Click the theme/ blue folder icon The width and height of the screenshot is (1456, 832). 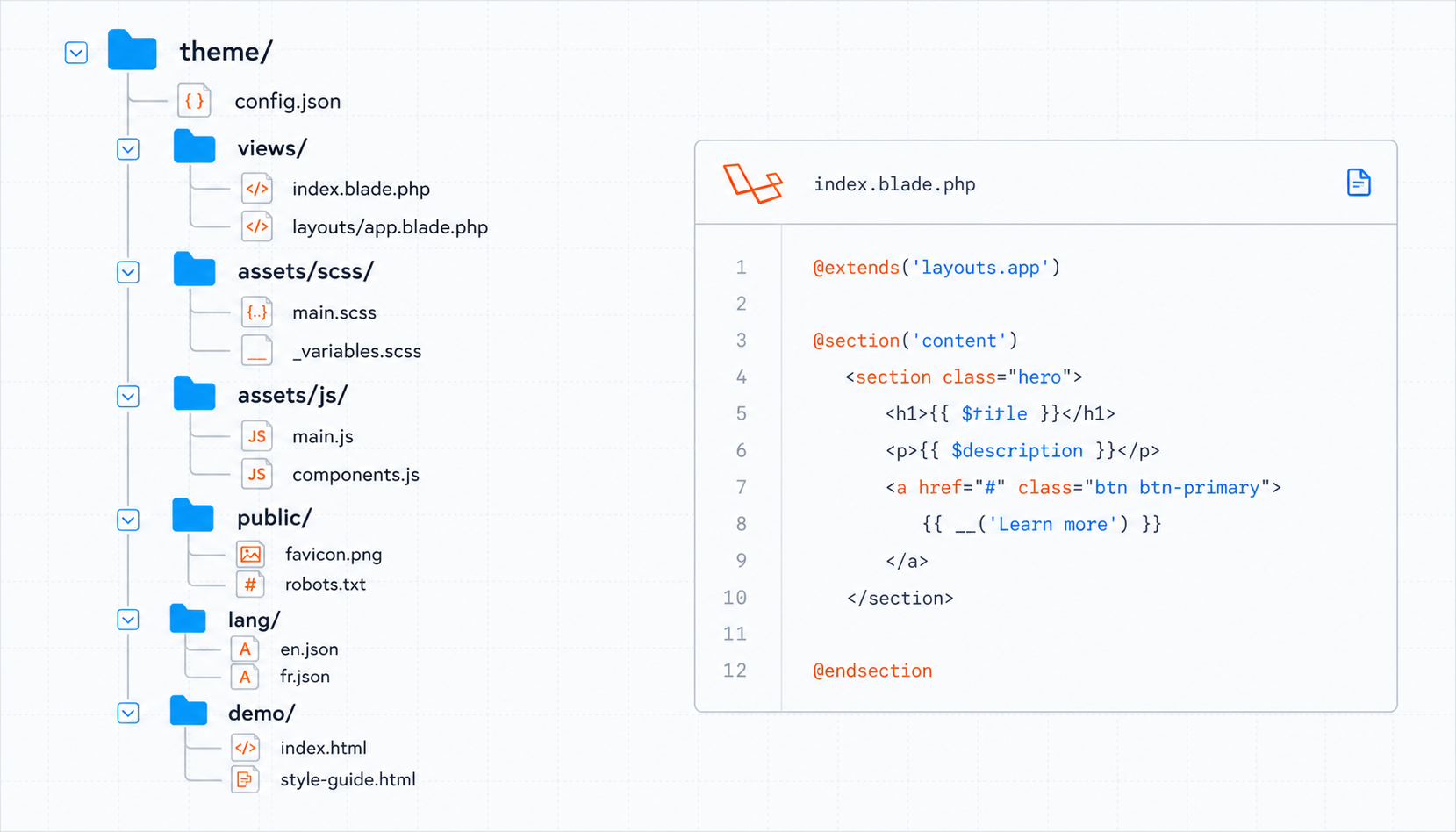tap(132, 49)
